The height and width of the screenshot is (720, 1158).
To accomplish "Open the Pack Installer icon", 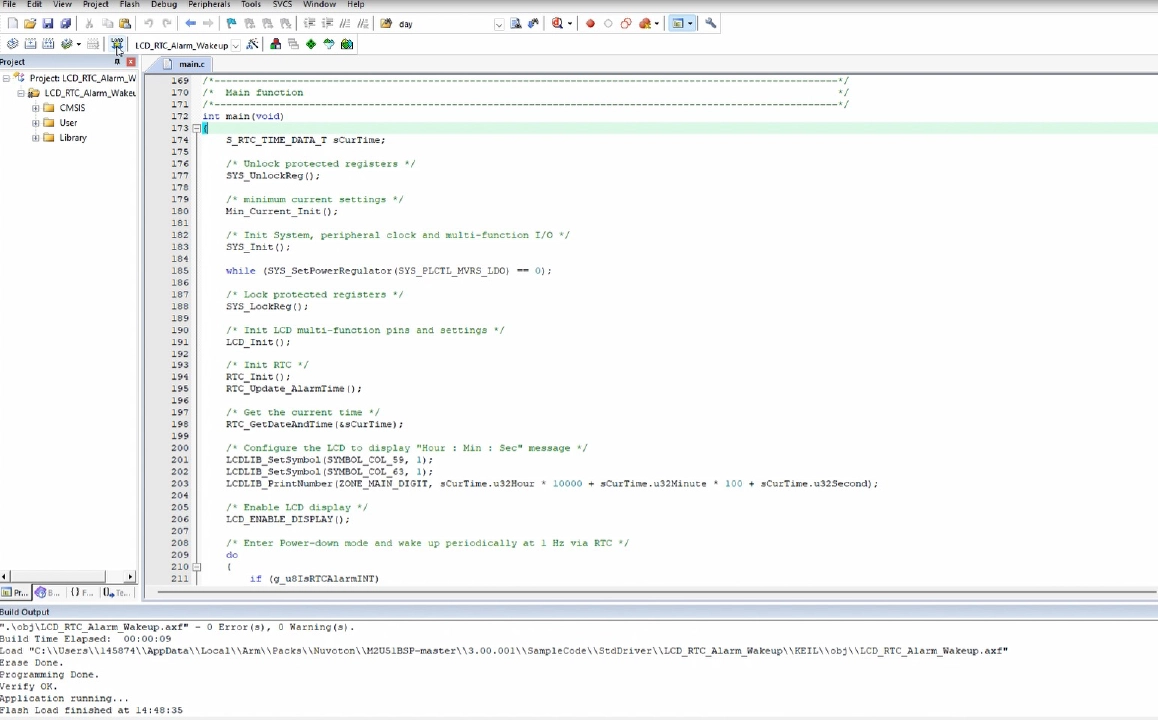I will [347, 44].
